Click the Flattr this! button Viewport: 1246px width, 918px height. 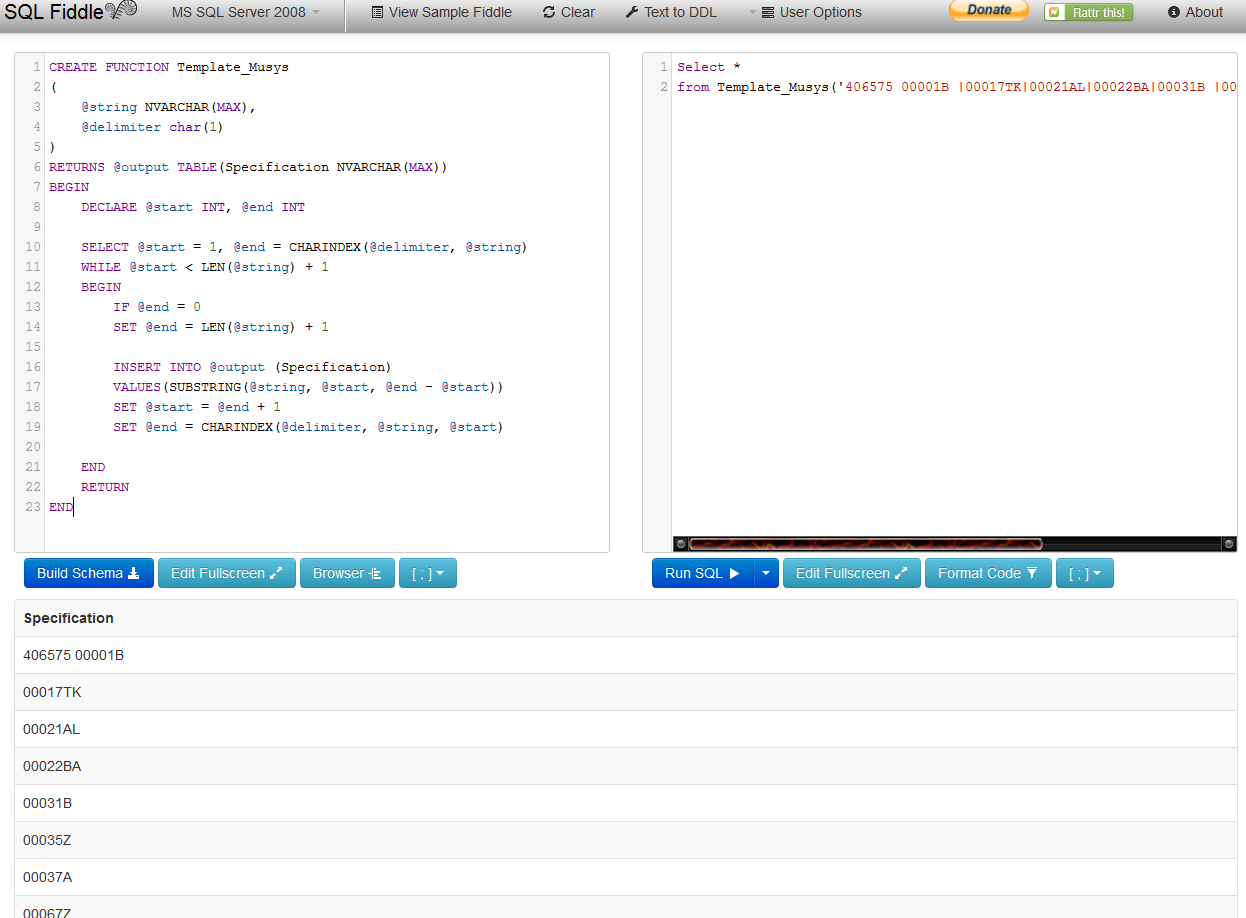pyautogui.click(x=1088, y=12)
